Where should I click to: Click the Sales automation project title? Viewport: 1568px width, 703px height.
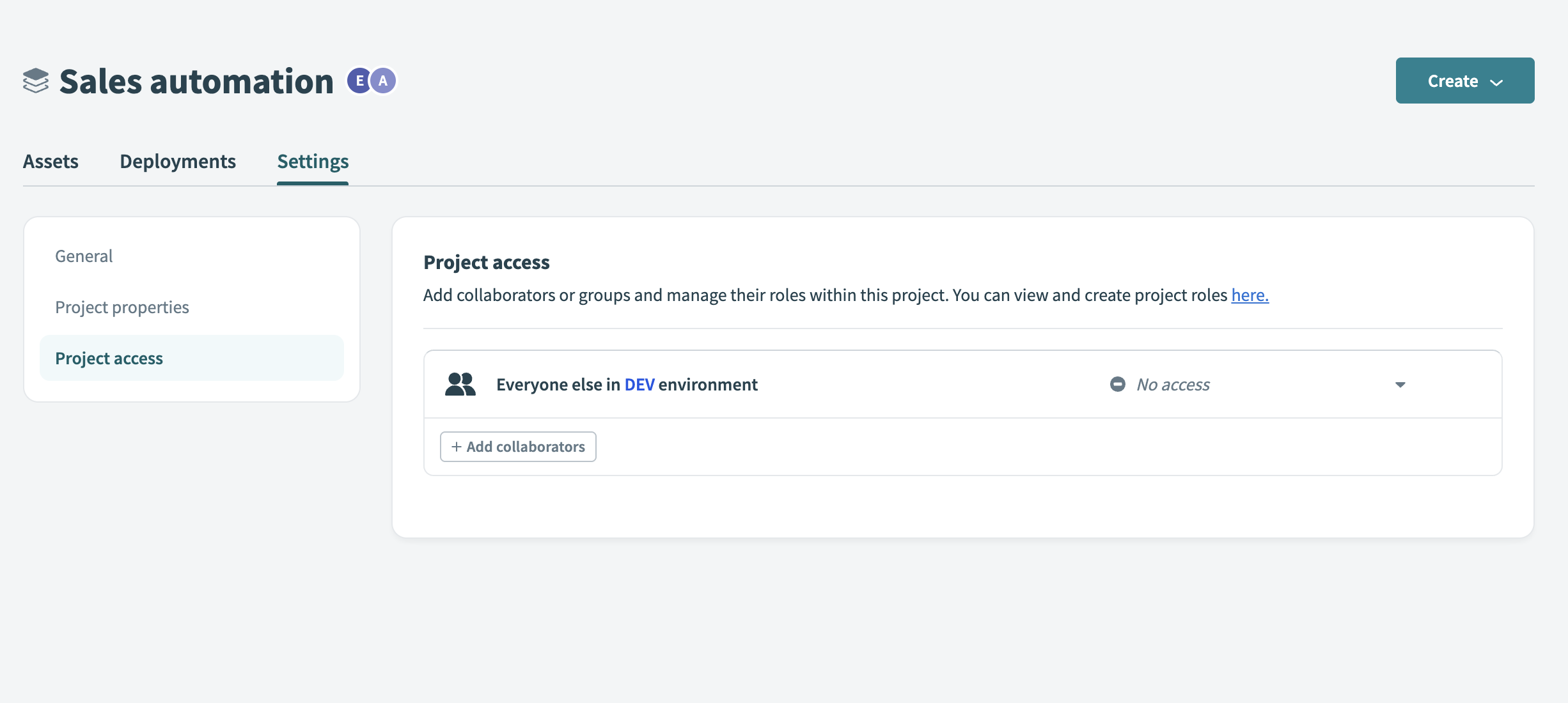click(x=196, y=82)
